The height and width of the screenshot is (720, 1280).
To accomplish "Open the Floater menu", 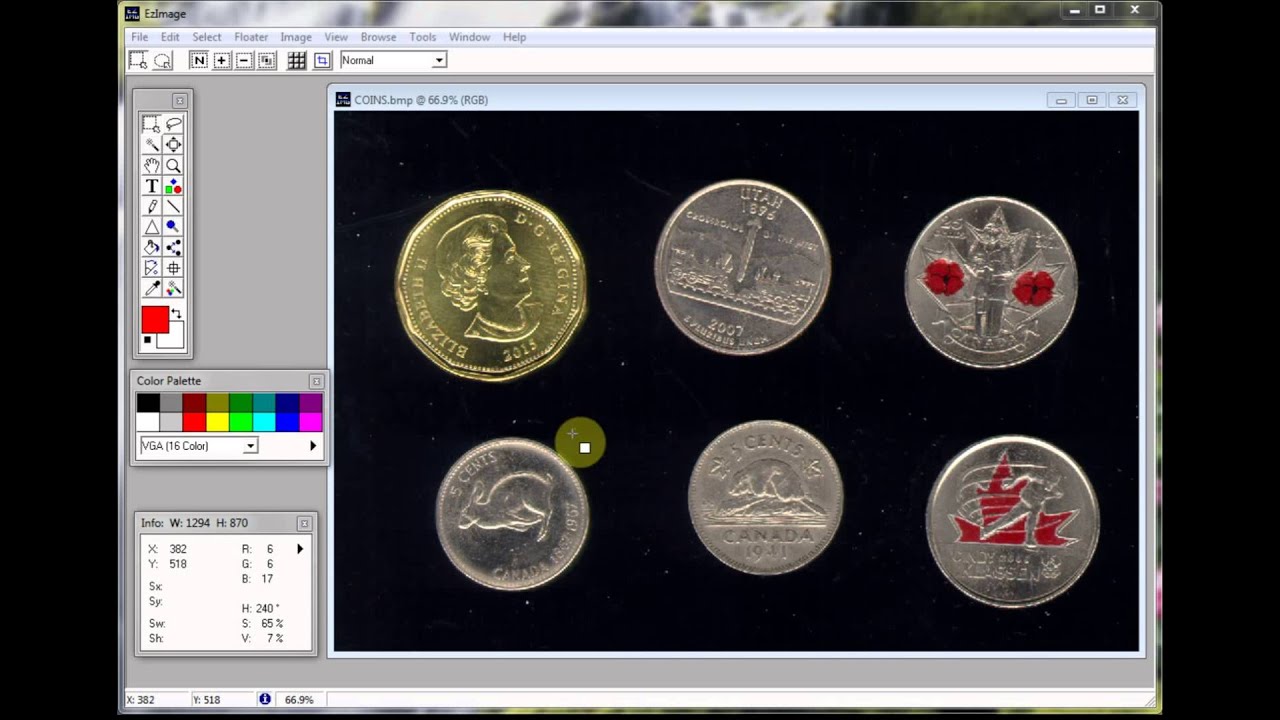I will coord(251,37).
